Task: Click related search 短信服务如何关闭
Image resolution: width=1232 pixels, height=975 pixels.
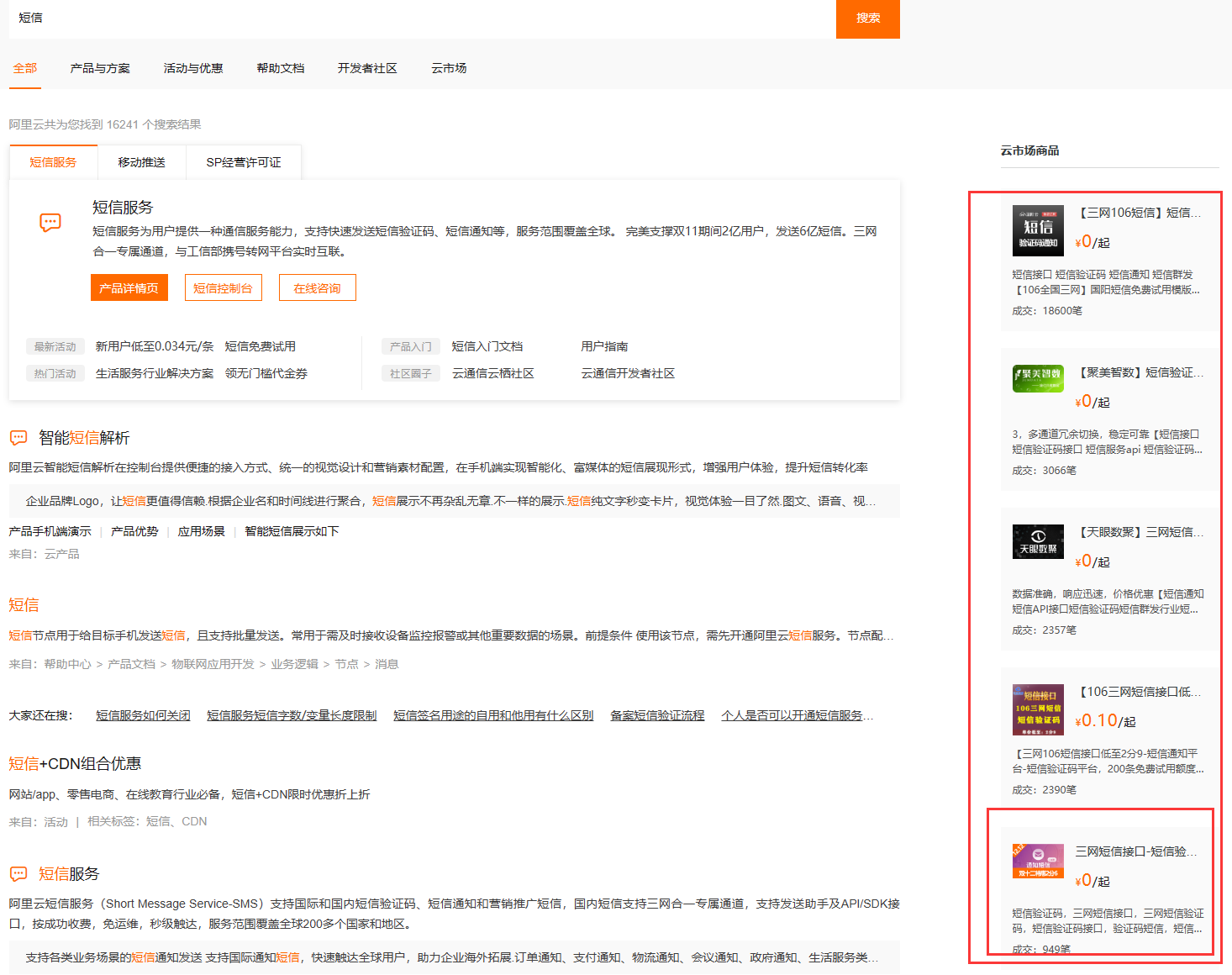Action: pos(143,715)
